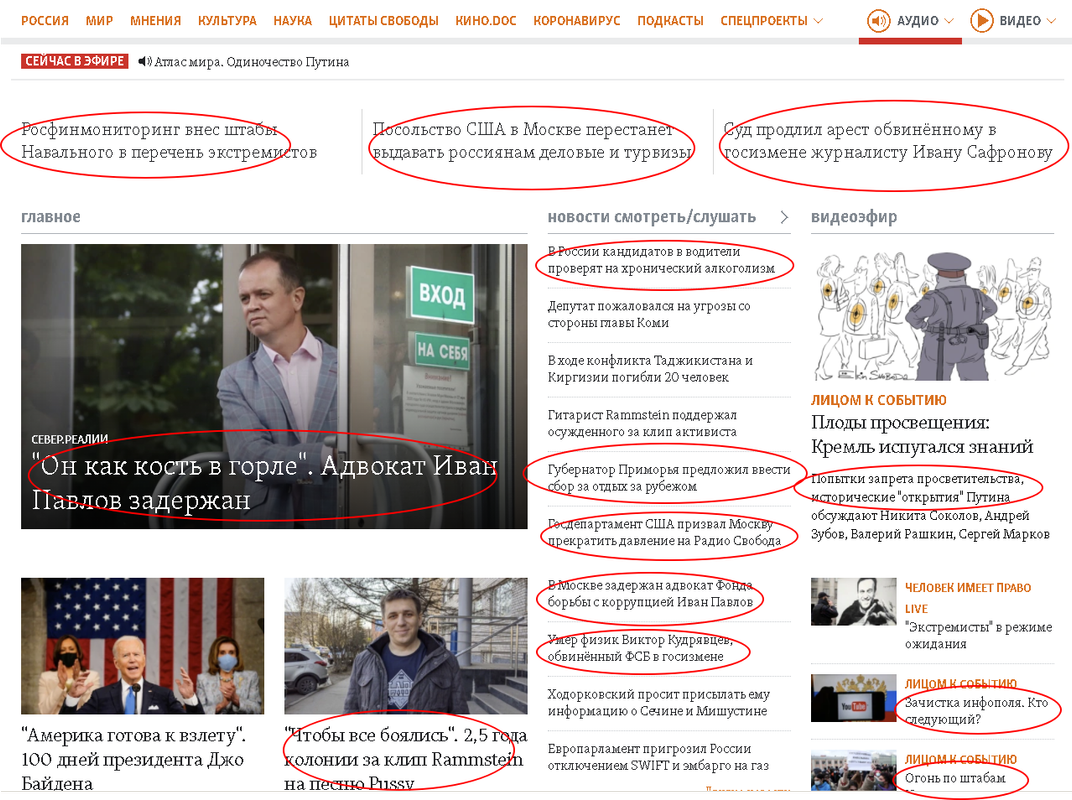1072x800 pixels.
Task: Open description mentioning Никита Соколов, Андрей Зубов
Action: tap(930, 506)
